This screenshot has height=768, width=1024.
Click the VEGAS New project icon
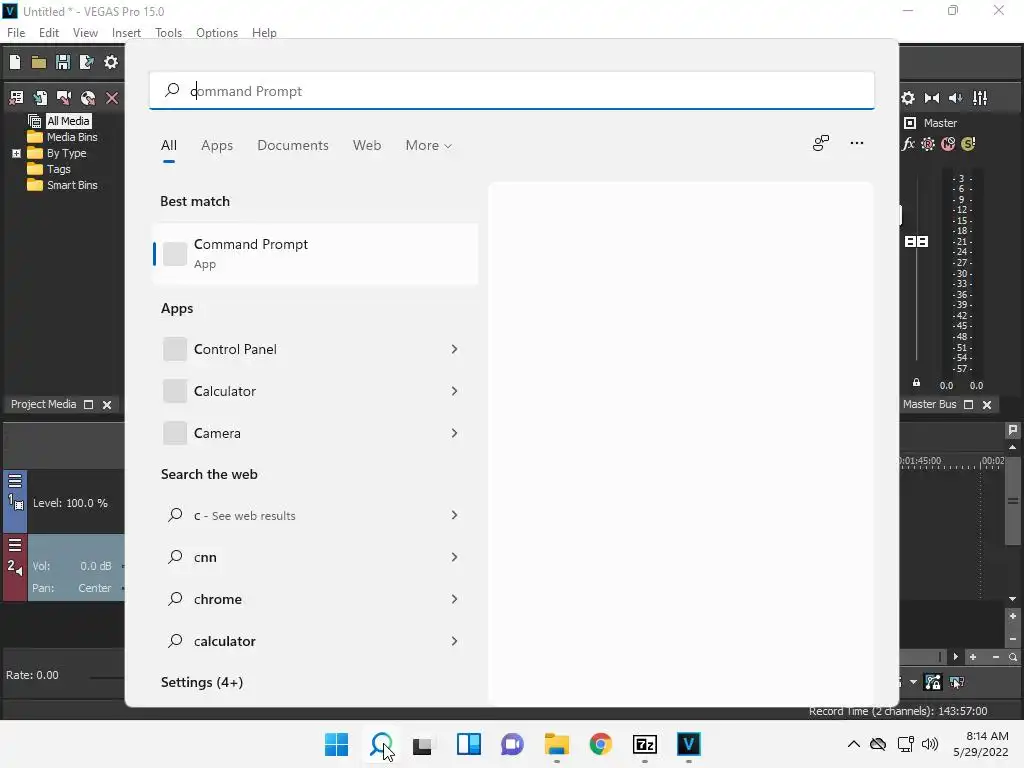coord(15,62)
